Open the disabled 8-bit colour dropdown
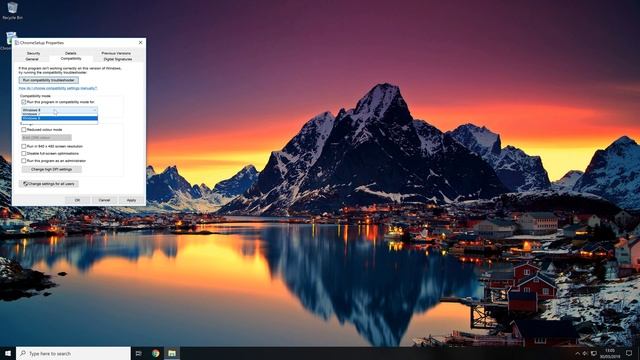The width and height of the screenshot is (640, 360). (47, 138)
